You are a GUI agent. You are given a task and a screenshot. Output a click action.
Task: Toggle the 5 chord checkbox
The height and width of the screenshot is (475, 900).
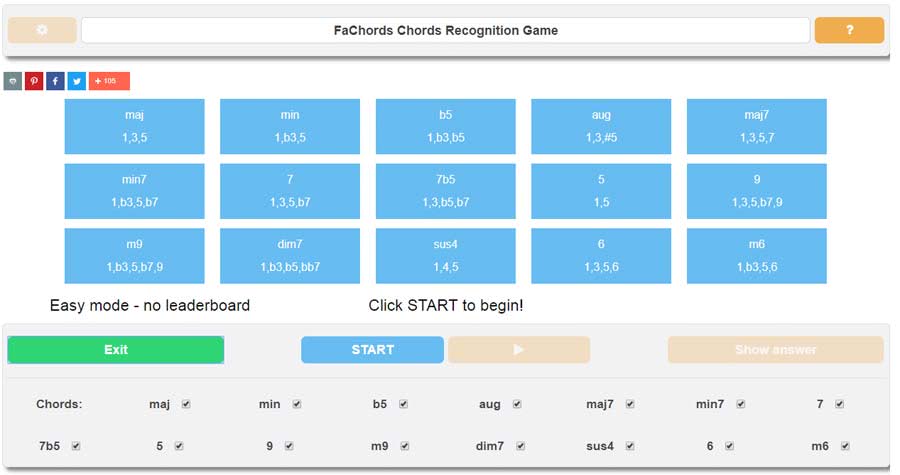point(179,446)
